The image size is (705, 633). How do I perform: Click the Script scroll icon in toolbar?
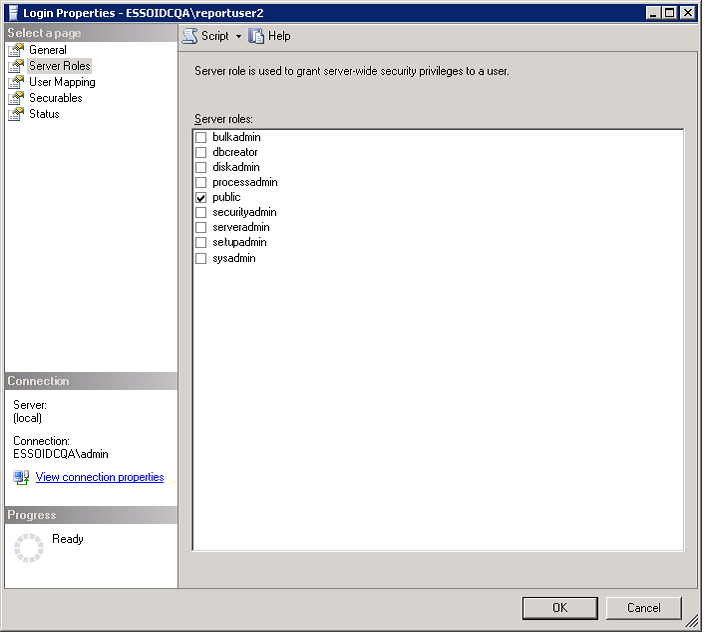[190, 36]
